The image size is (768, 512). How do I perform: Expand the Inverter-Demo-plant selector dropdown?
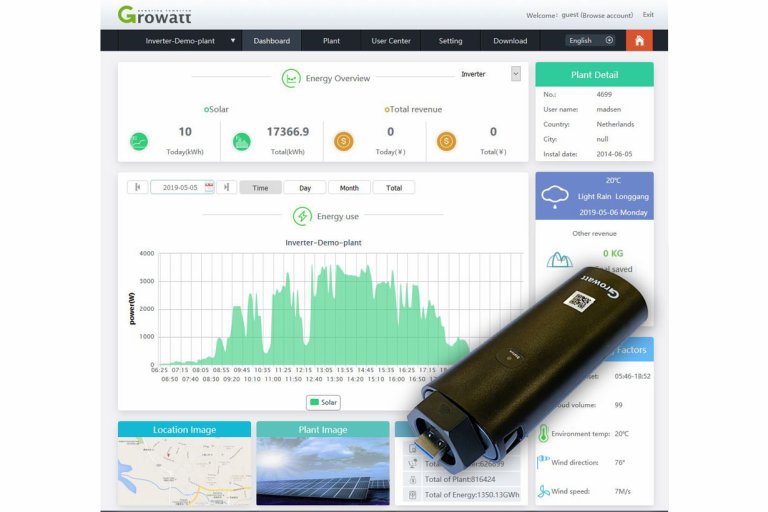[233, 41]
